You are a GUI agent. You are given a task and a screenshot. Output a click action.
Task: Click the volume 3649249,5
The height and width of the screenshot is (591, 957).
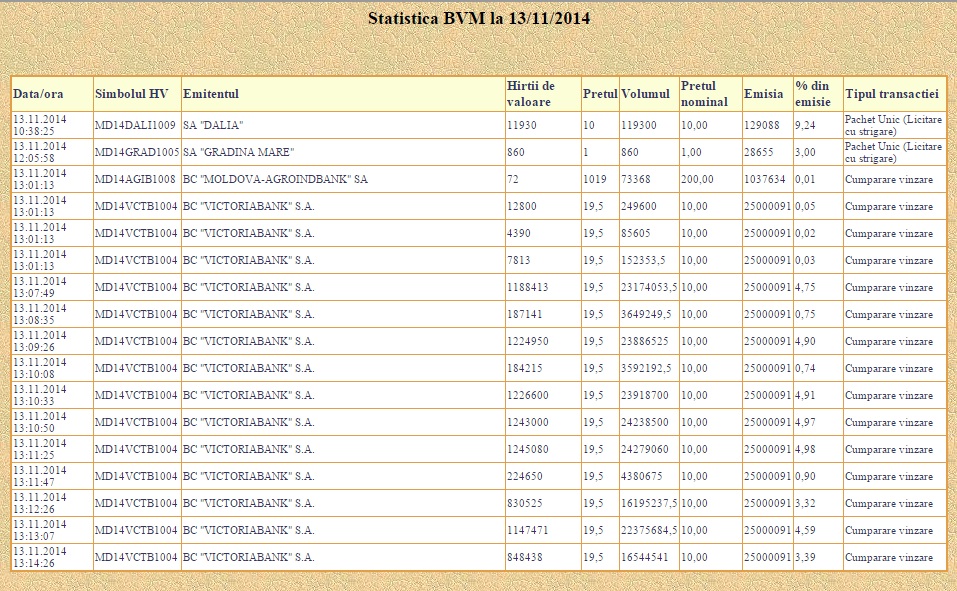[646, 314]
